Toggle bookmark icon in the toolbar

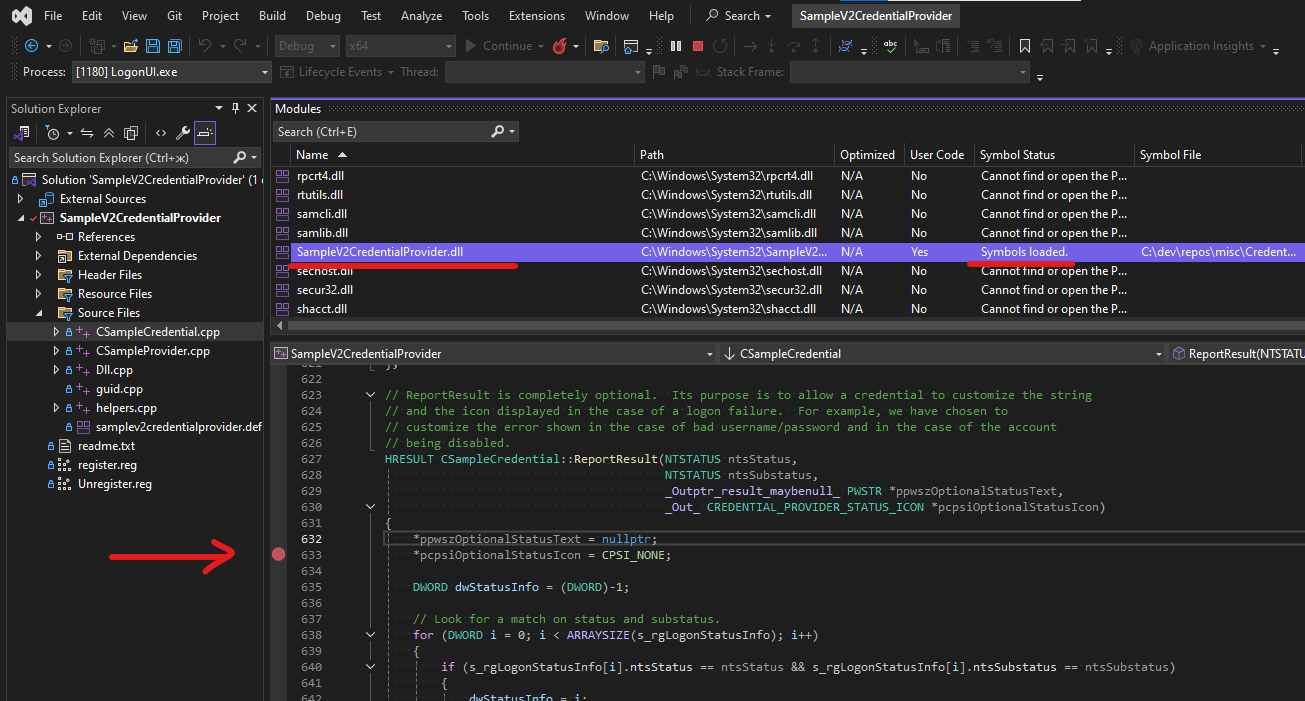pos(1025,46)
